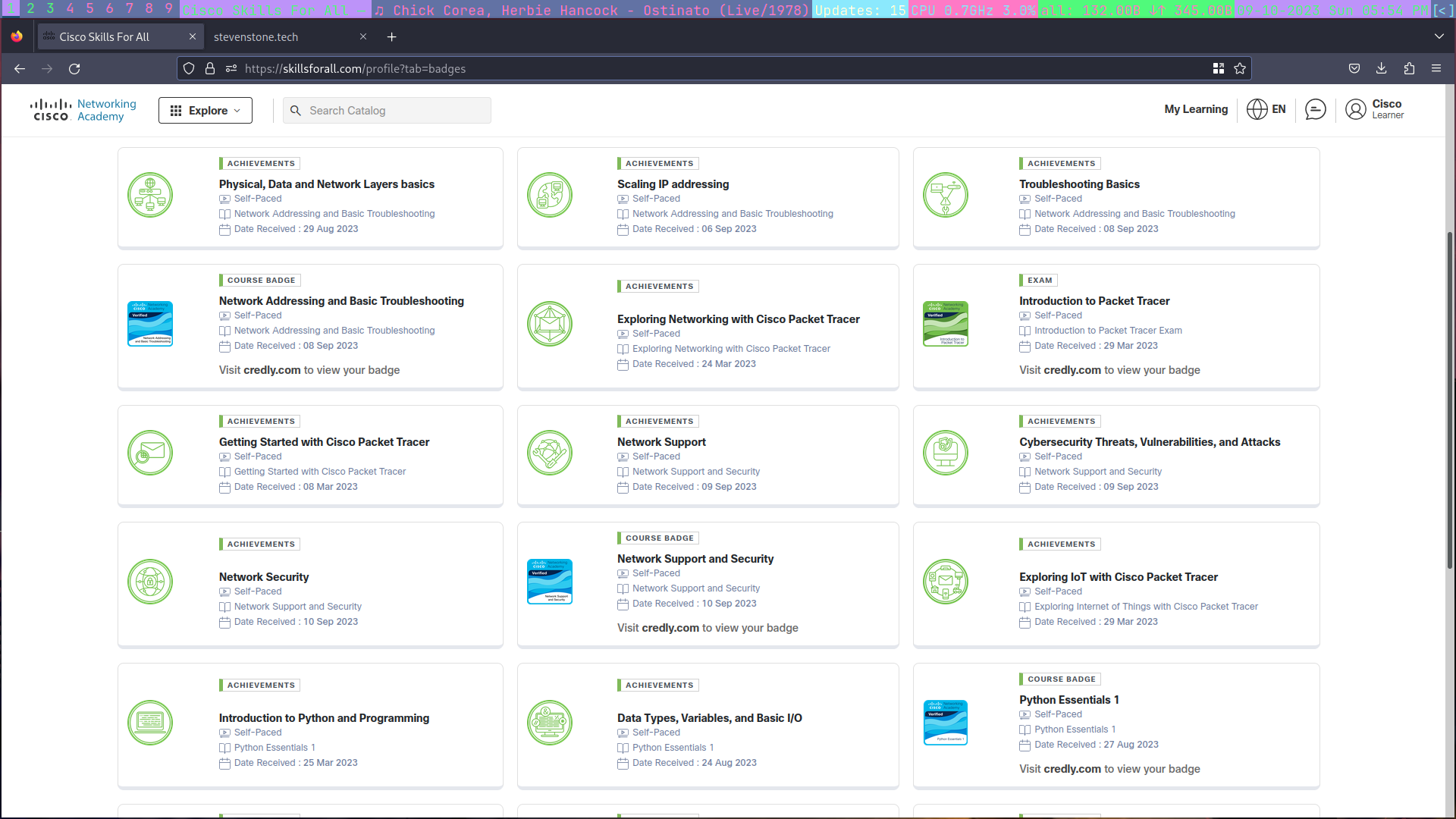Click Python Essentials 1 course badge thumbnail
The width and height of the screenshot is (1456, 819).
[x=946, y=723]
